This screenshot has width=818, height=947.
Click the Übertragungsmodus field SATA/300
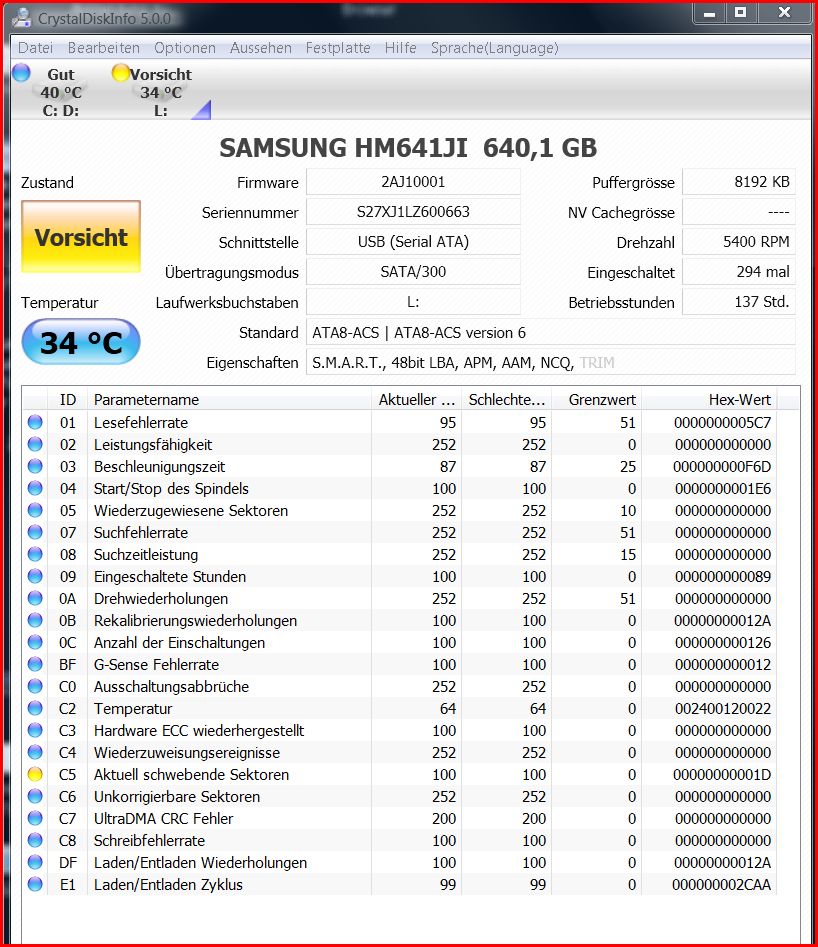[413, 272]
